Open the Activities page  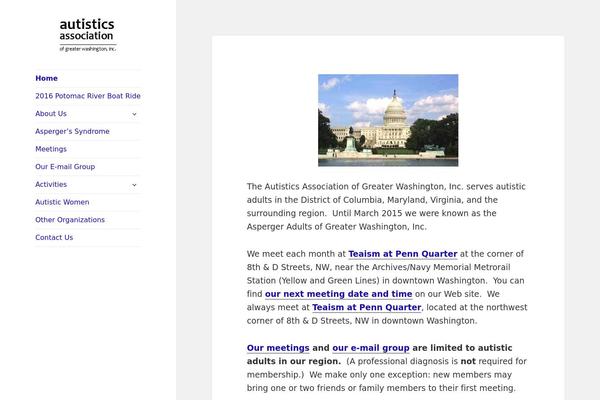(51, 184)
